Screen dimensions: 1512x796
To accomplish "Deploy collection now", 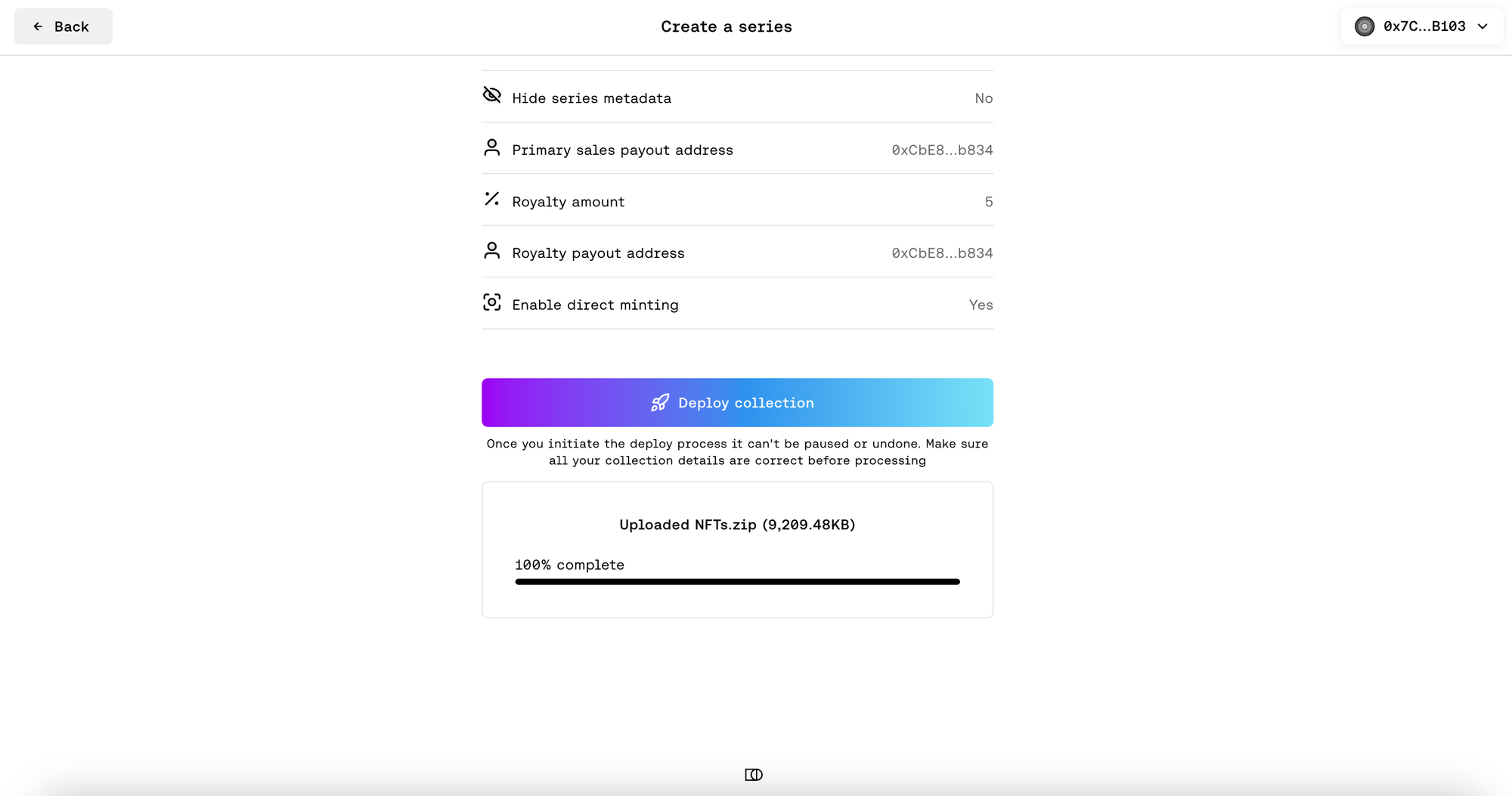I will pos(737,403).
